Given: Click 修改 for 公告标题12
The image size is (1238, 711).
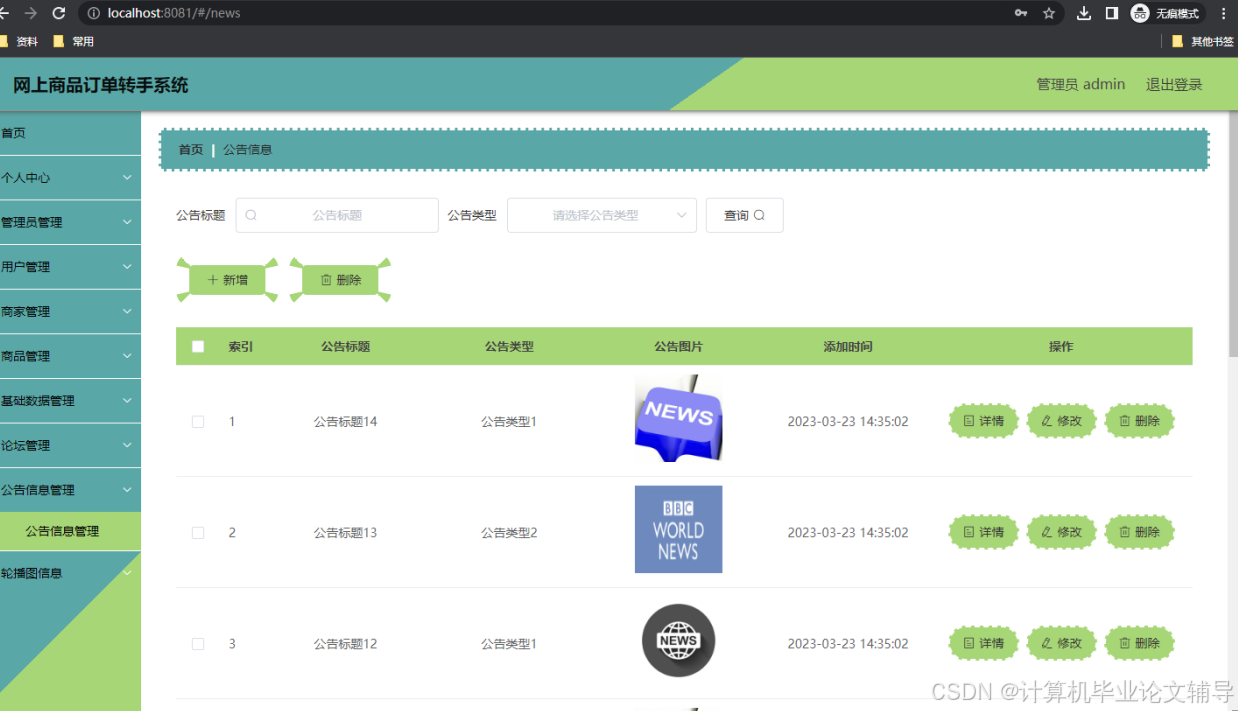Looking at the screenshot, I should tap(1061, 643).
